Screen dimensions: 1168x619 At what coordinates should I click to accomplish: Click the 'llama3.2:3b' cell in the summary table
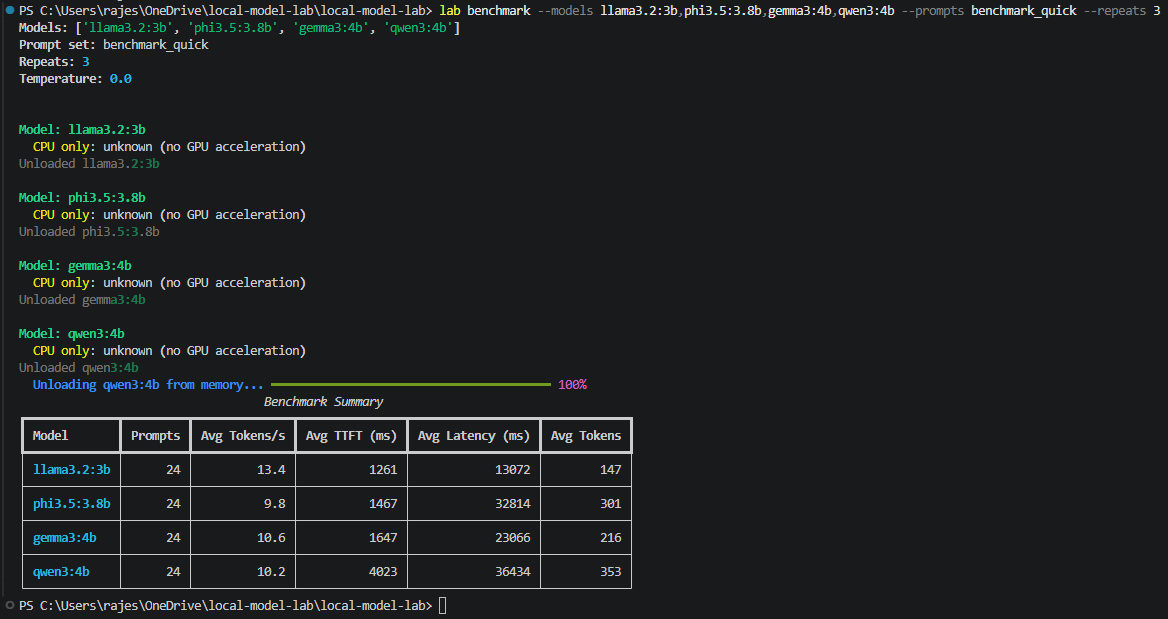pyautogui.click(x=72, y=470)
